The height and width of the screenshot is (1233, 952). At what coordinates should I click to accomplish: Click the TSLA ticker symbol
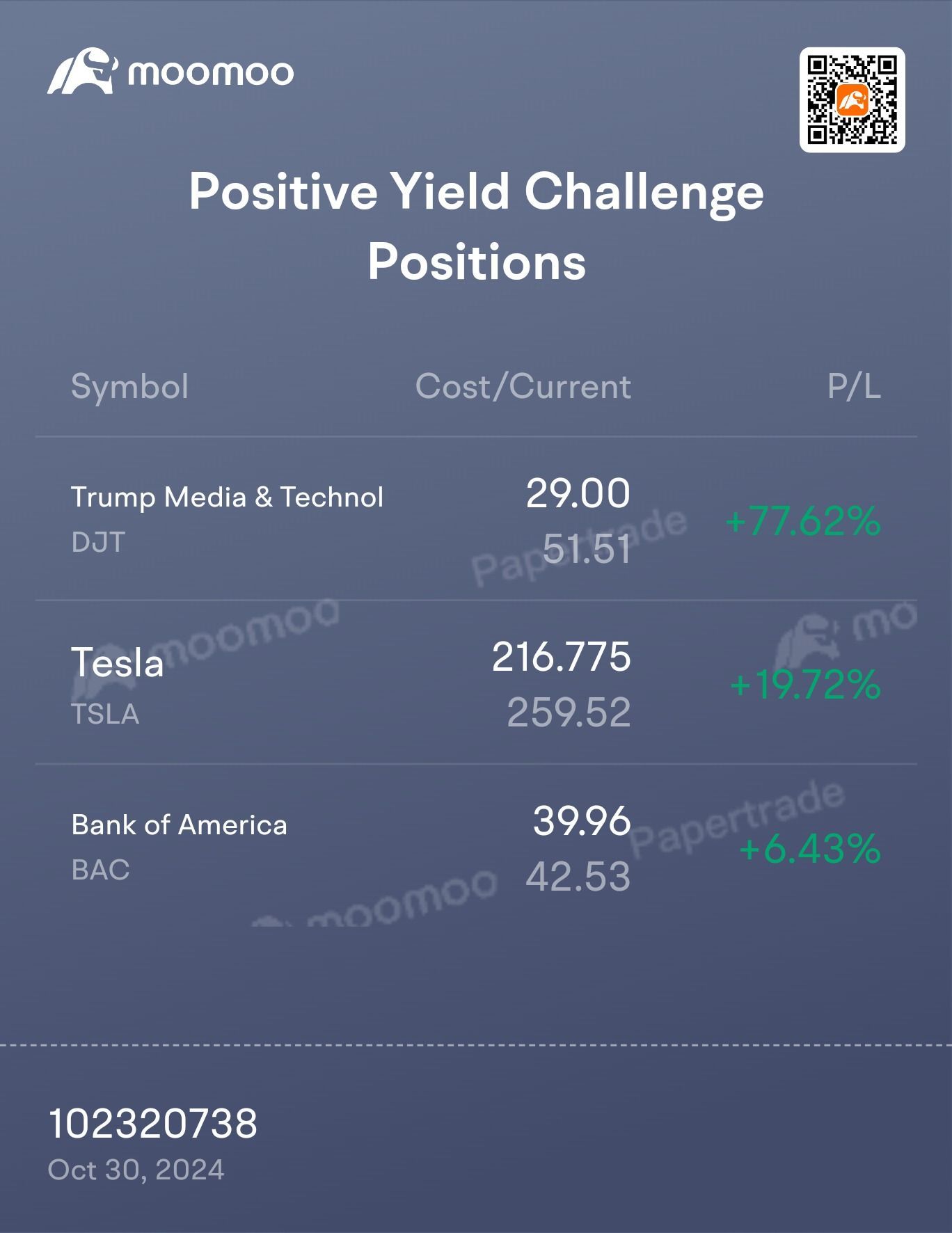pos(105,714)
